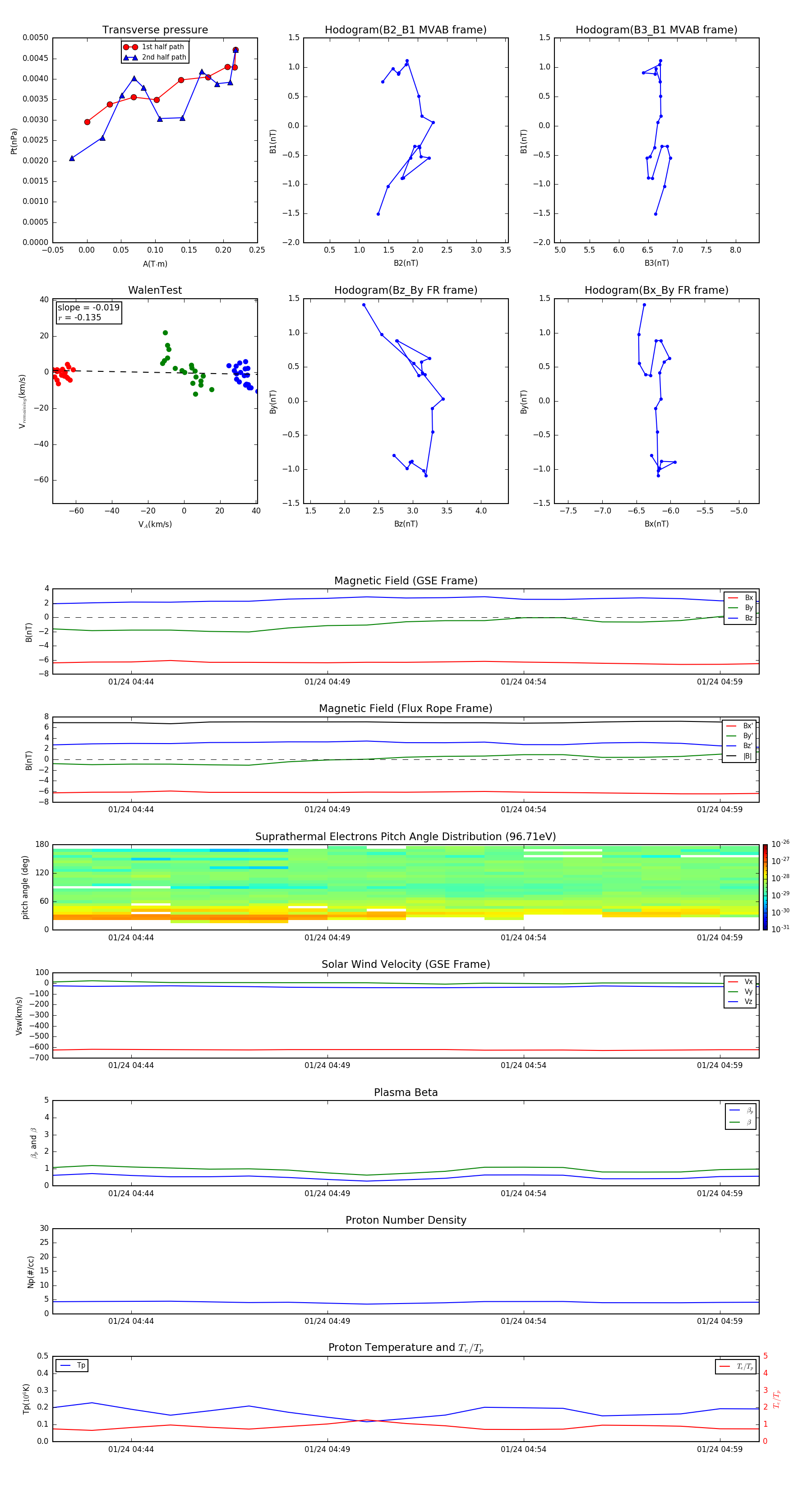
Task: Click the 'B2(nT)' x-axis label
Action: (406, 263)
